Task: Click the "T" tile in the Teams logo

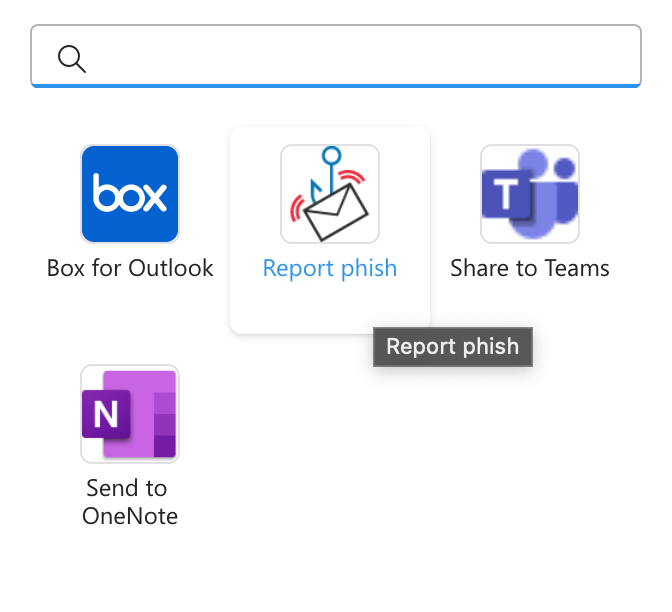Action: 506,194
